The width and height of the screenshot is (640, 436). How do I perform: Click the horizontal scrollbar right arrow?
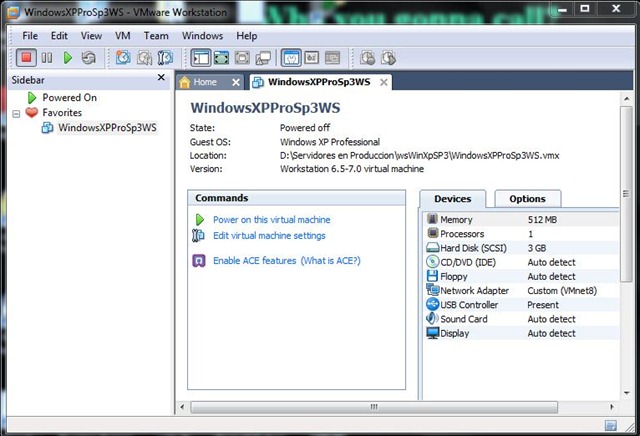(x=611, y=407)
